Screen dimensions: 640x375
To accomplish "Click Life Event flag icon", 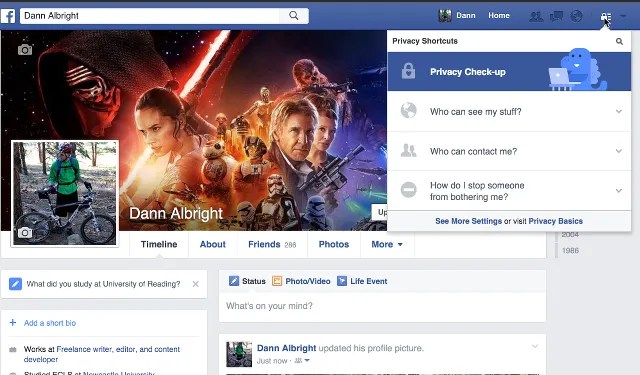I will [342, 281].
